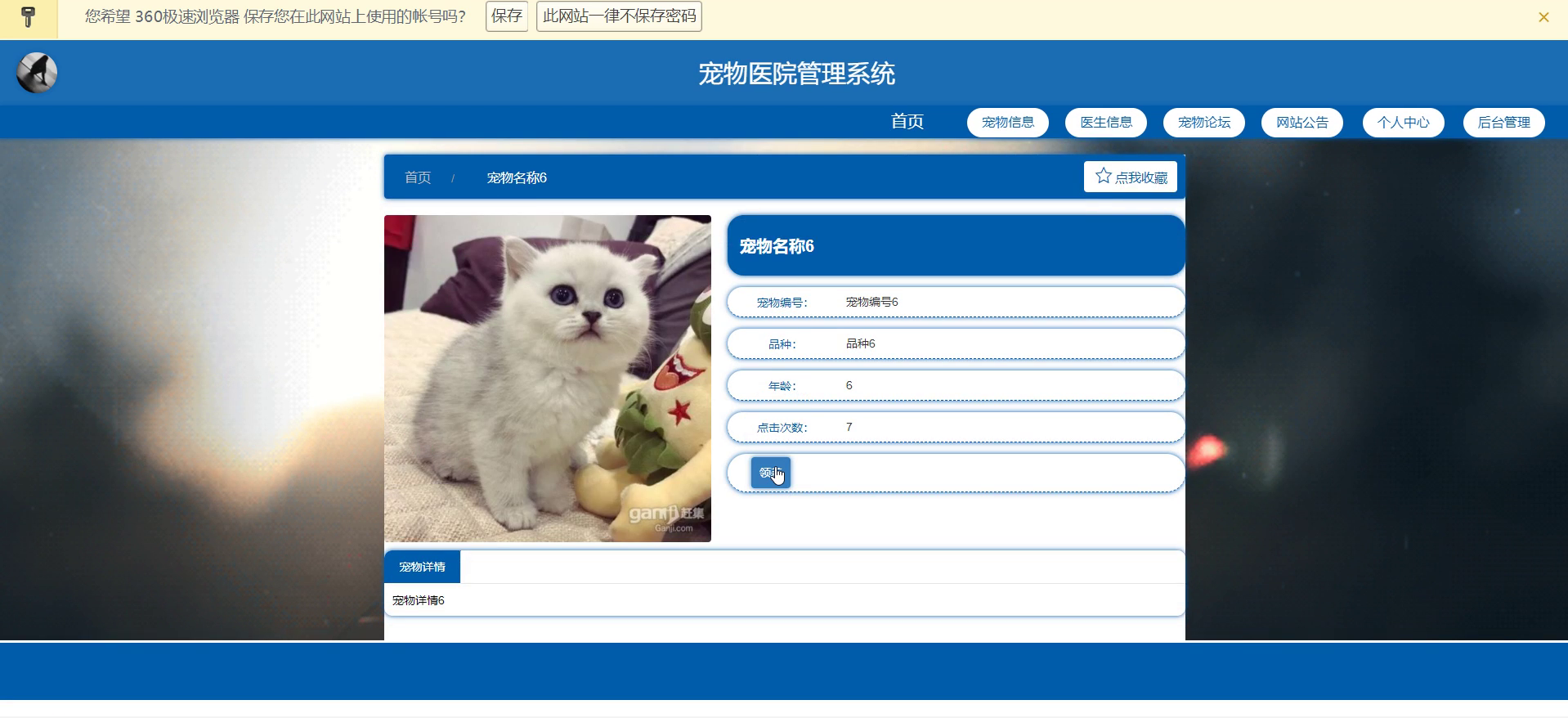Screen dimensions: 1568x718
Task: Enter 后台管理 from the navigation
Action: tap(1504, 123)
